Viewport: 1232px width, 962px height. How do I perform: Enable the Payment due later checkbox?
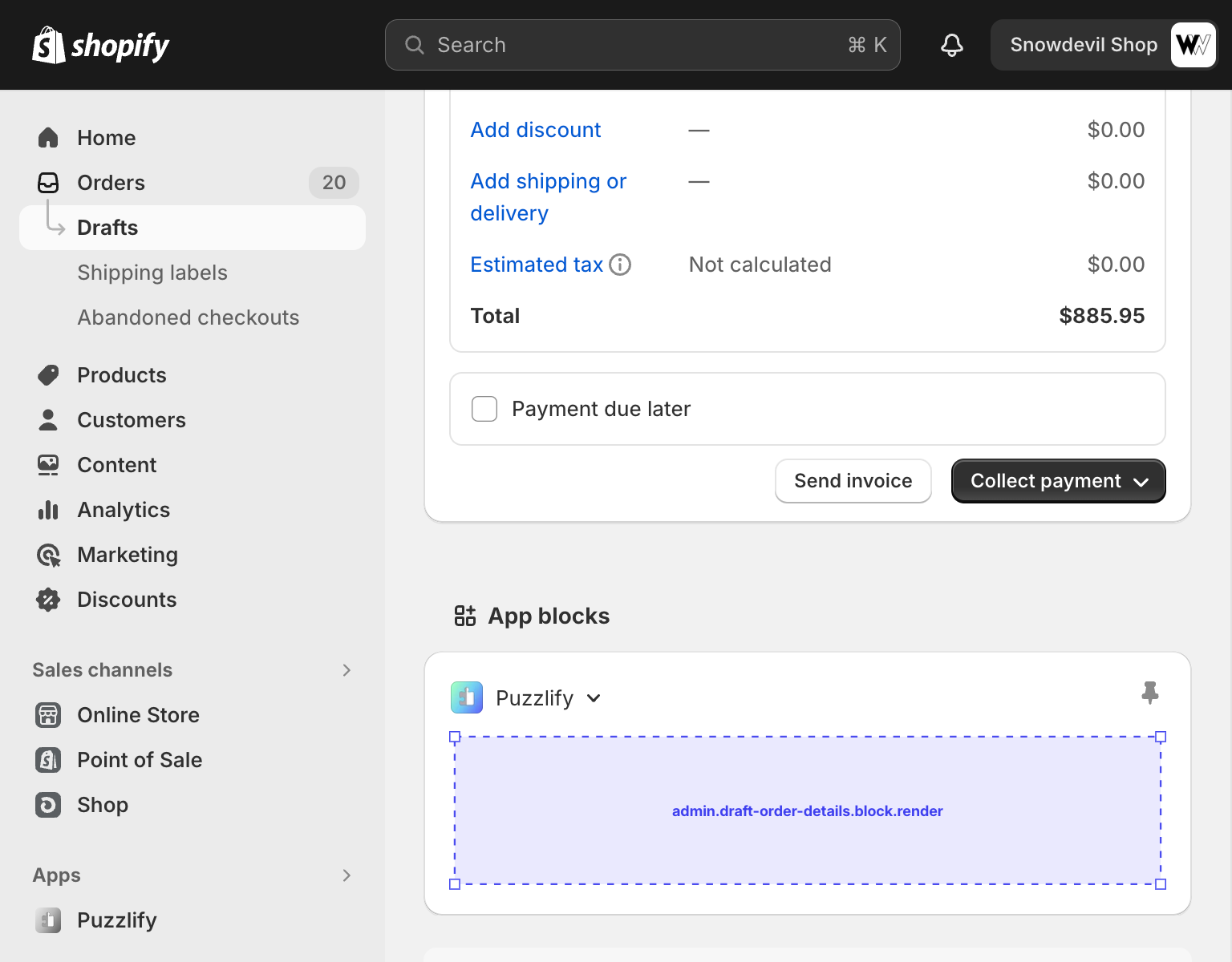coord(484,409)
